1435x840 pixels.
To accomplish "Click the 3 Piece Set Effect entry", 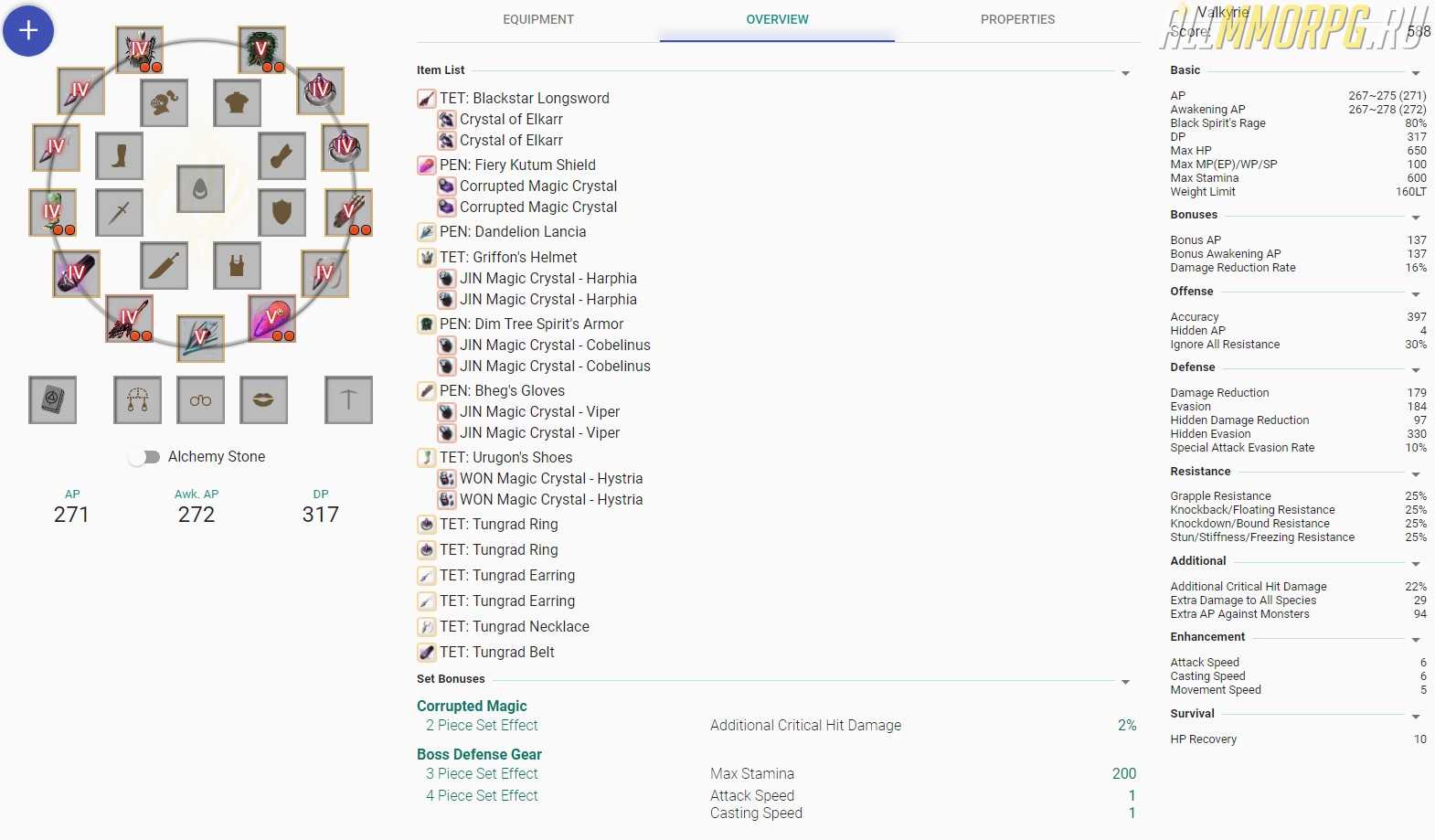I will point(482,773).
